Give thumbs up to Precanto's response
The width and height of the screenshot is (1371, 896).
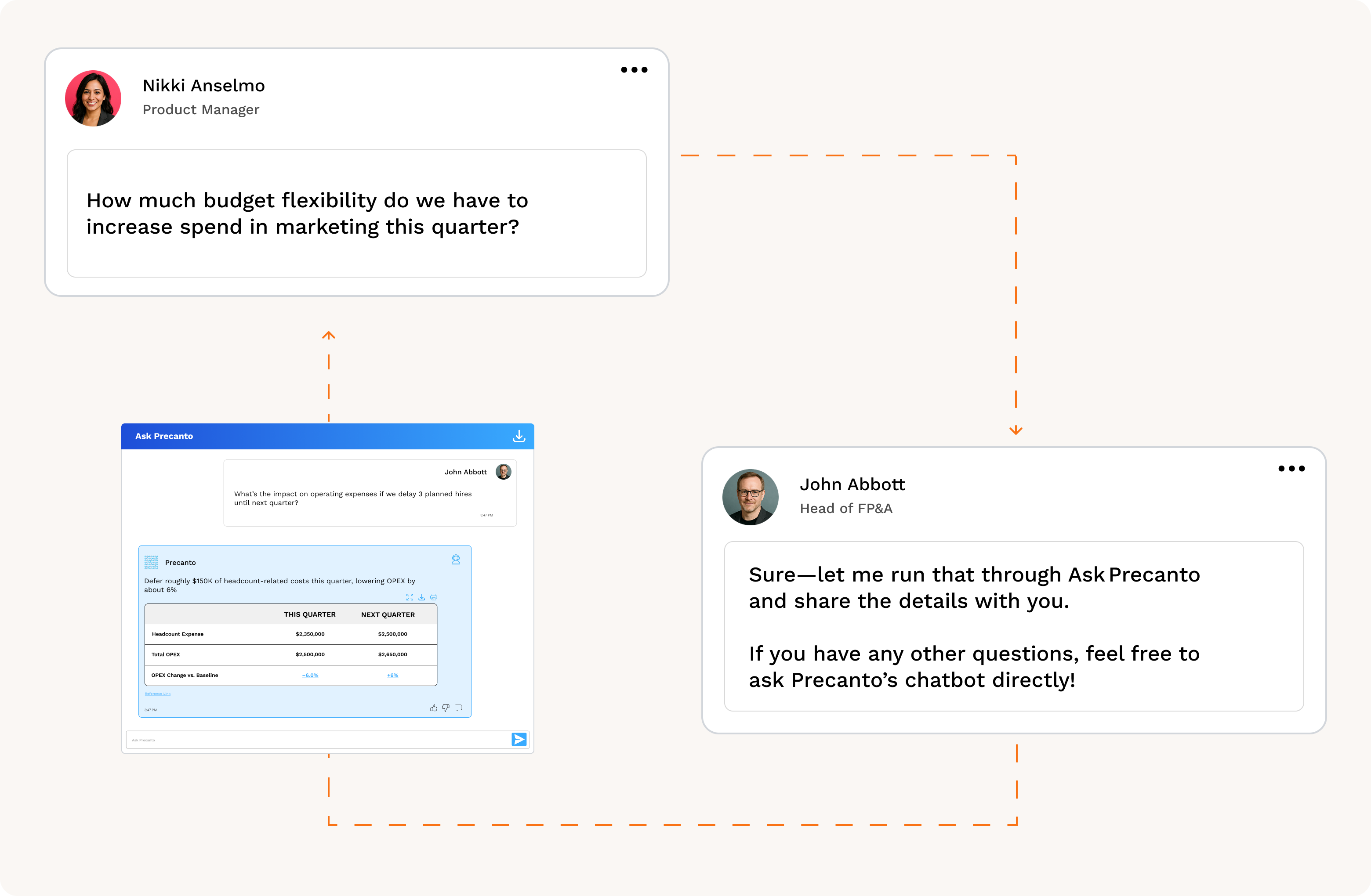(x=433, y=708)
